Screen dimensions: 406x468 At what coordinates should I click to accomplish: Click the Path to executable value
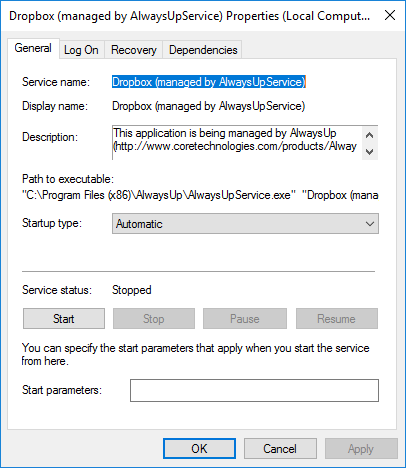[x=200, y=195]
